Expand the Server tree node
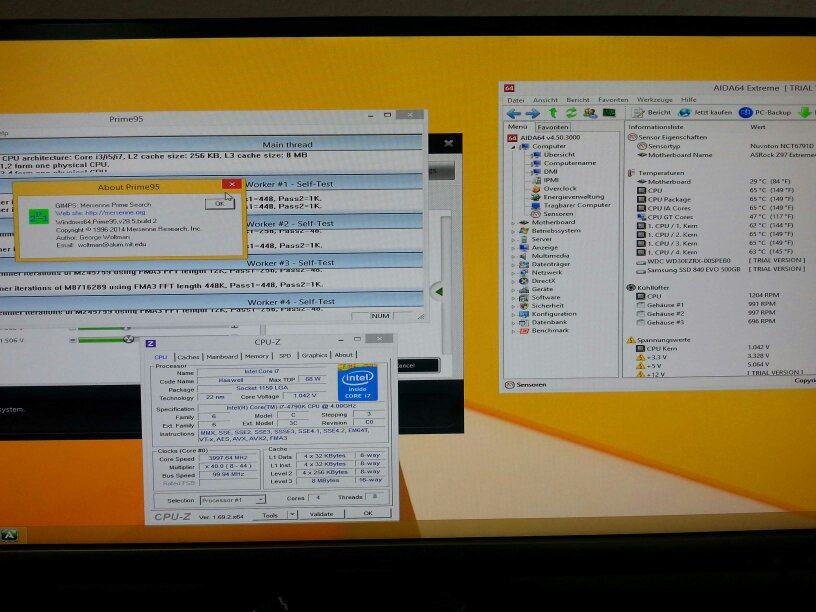This screenshot has height=612, width=816. tap(513, 240)
